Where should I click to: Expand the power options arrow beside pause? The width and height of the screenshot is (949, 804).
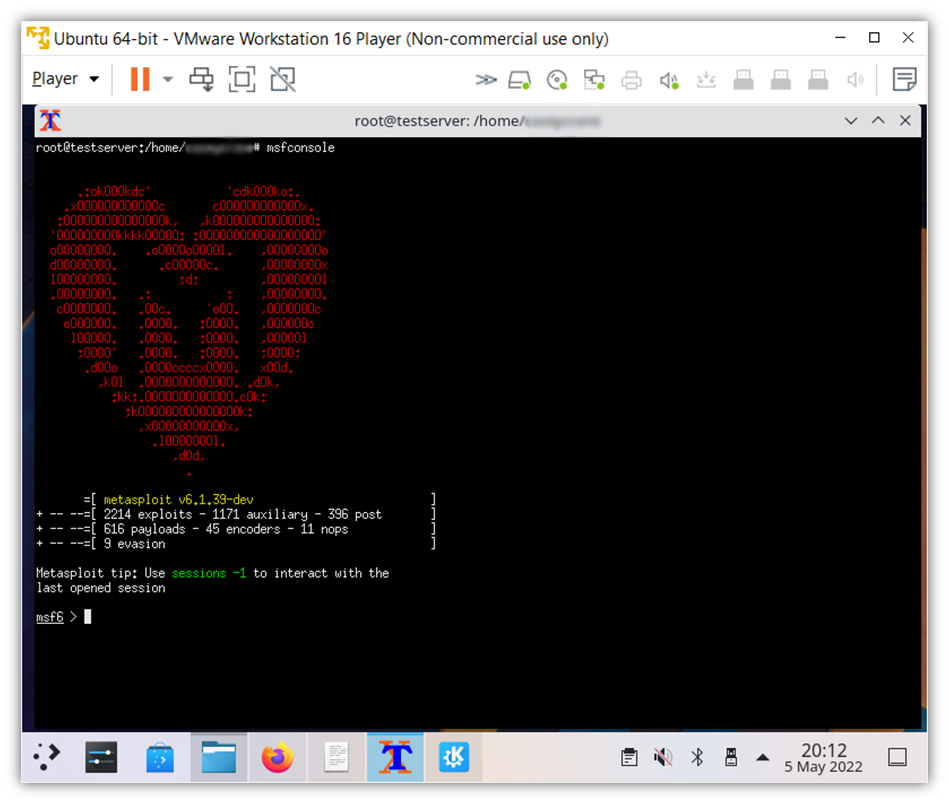[168, 79]
